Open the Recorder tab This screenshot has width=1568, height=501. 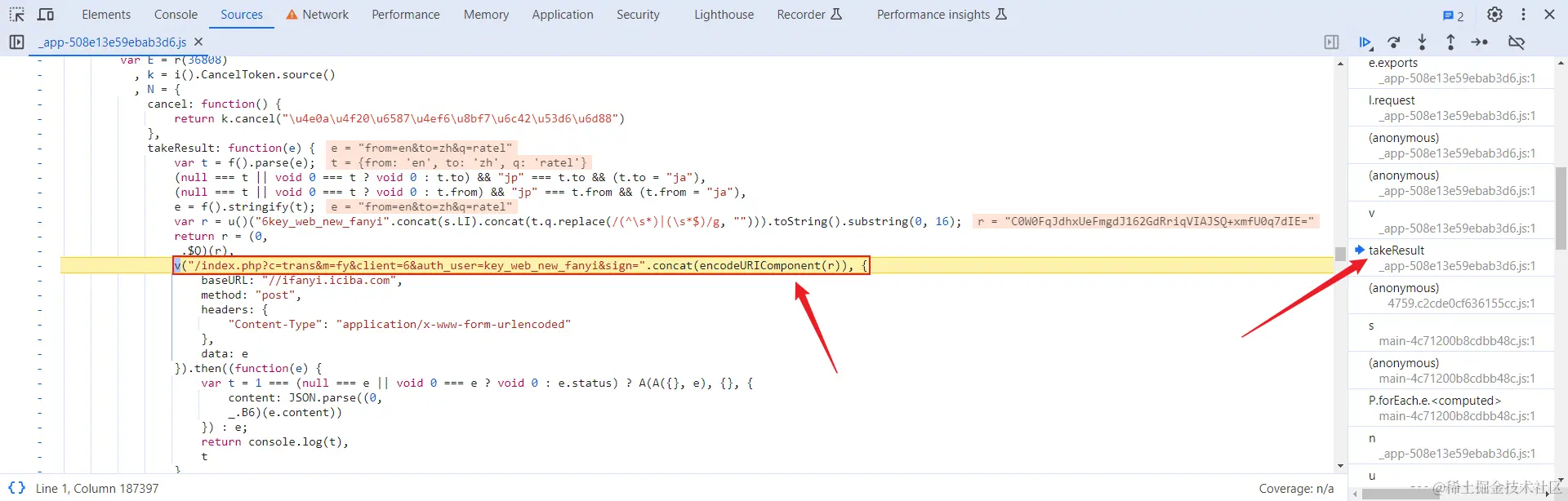pos(809,15)
